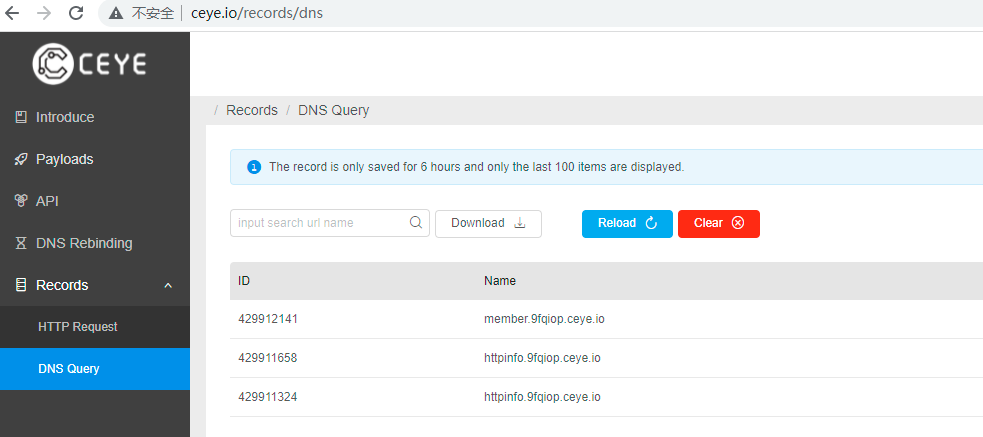The height and width of the screenshot is (437, 983).
Task: Open the Introduce page
Action: (65, 117)
